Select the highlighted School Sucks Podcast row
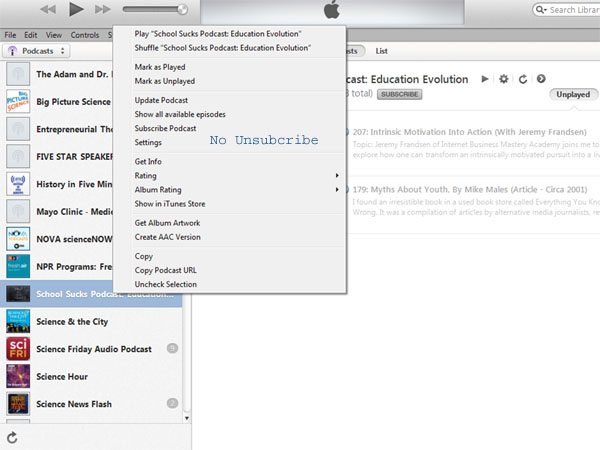 [91, 294]
